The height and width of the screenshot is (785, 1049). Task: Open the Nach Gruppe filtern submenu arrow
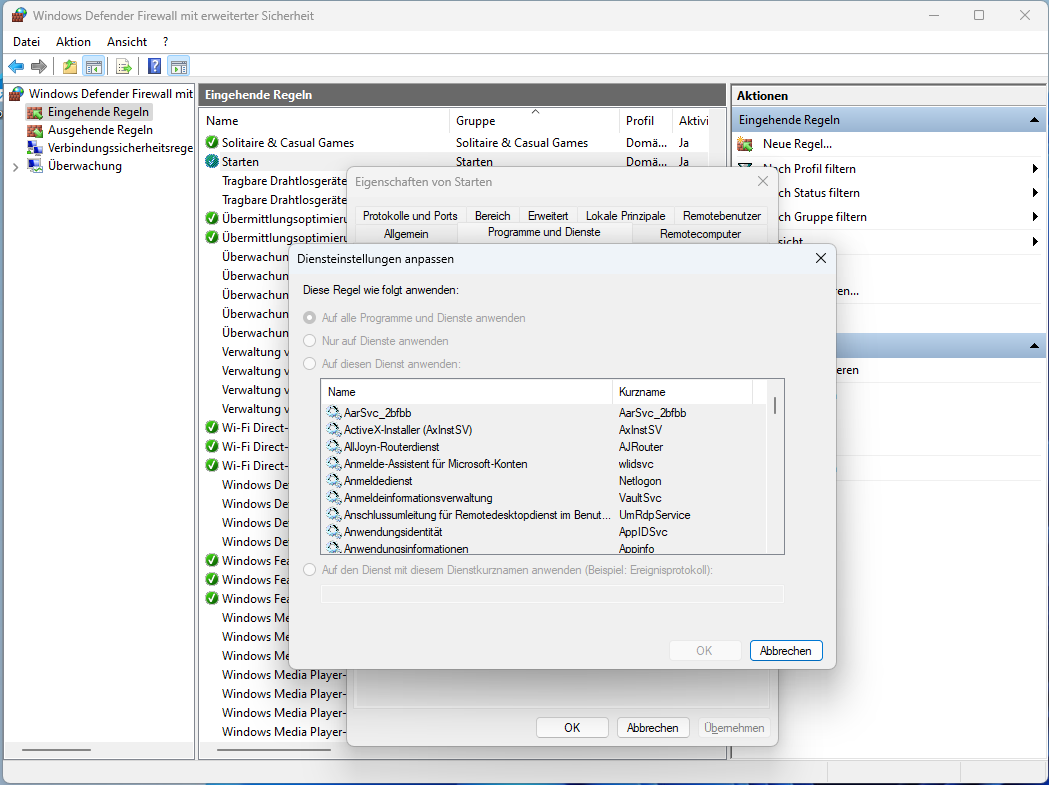[x=1035, y=217]
